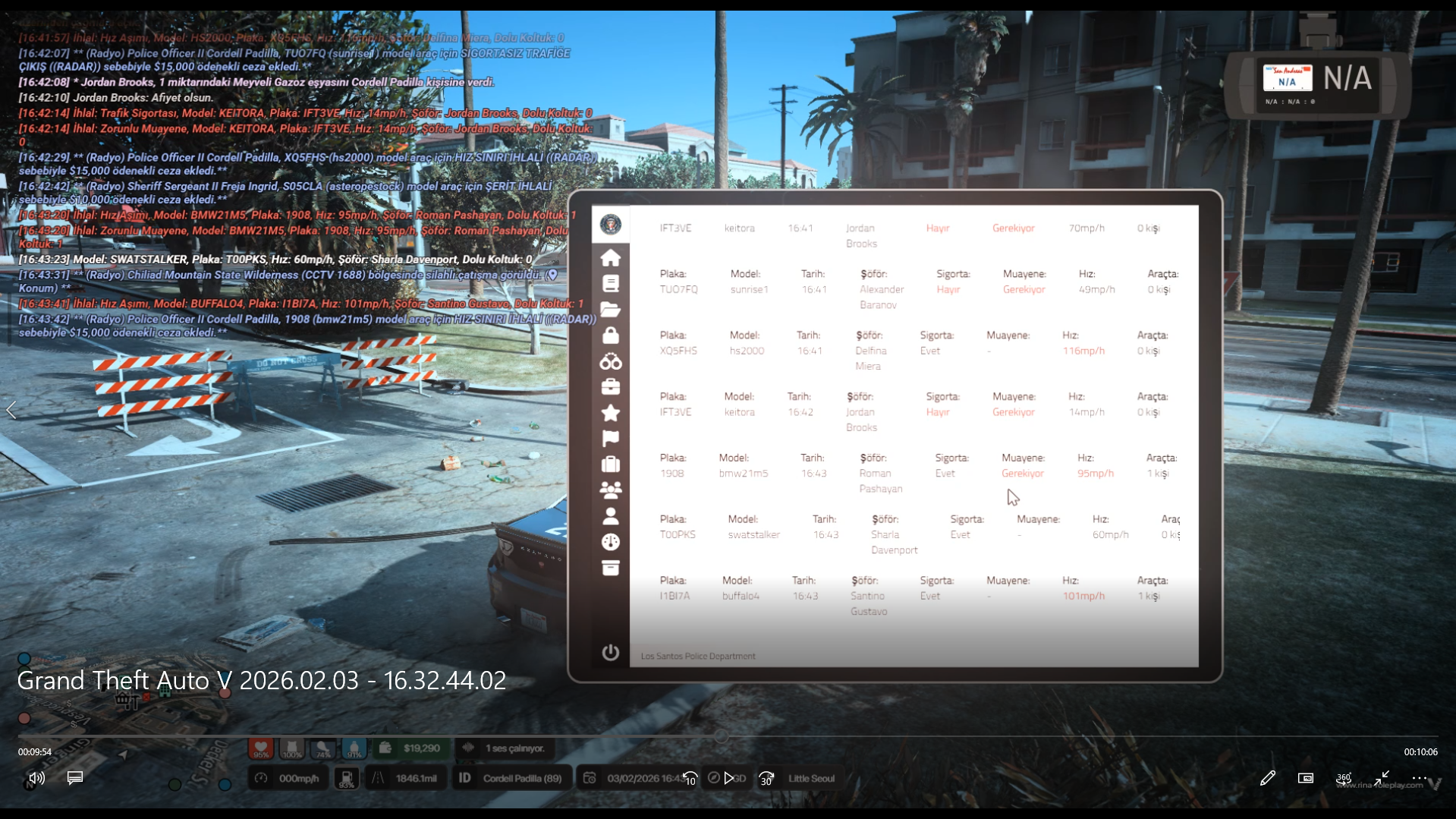The height and width of the screenshot is (819, 1456).
Task: Skip back 10 seconds in the video
Action: tap(690, 778)
